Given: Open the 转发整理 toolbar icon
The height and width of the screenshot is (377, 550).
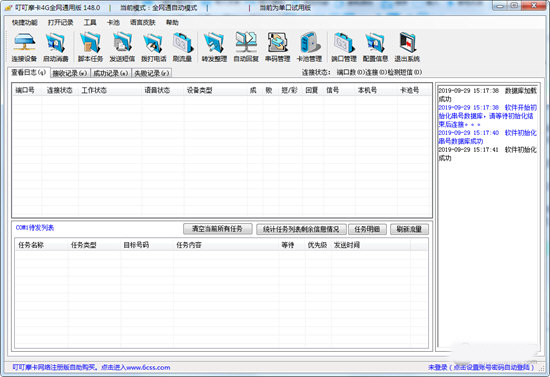Looking at the screenshot, I should click(x=214, y=47).
